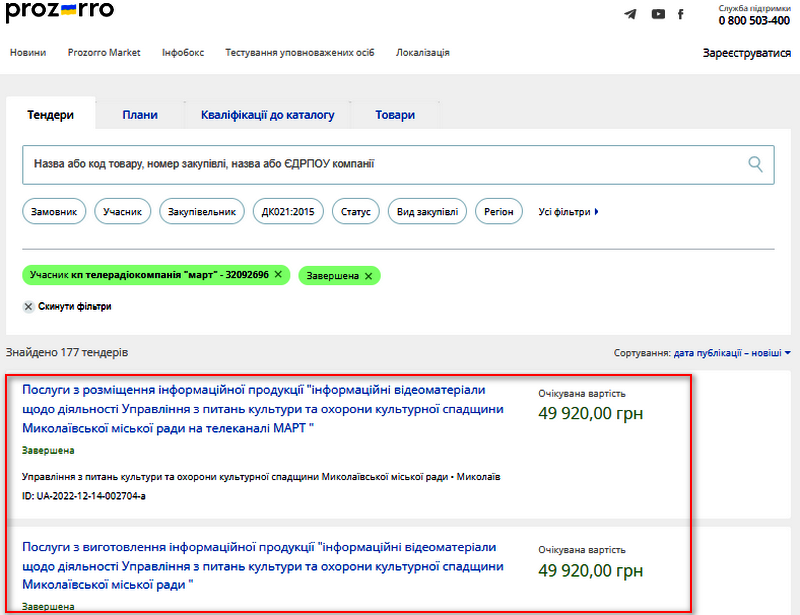Remove the Завершена filter chip via X
The image size is (800, 615).
[368, 276]
